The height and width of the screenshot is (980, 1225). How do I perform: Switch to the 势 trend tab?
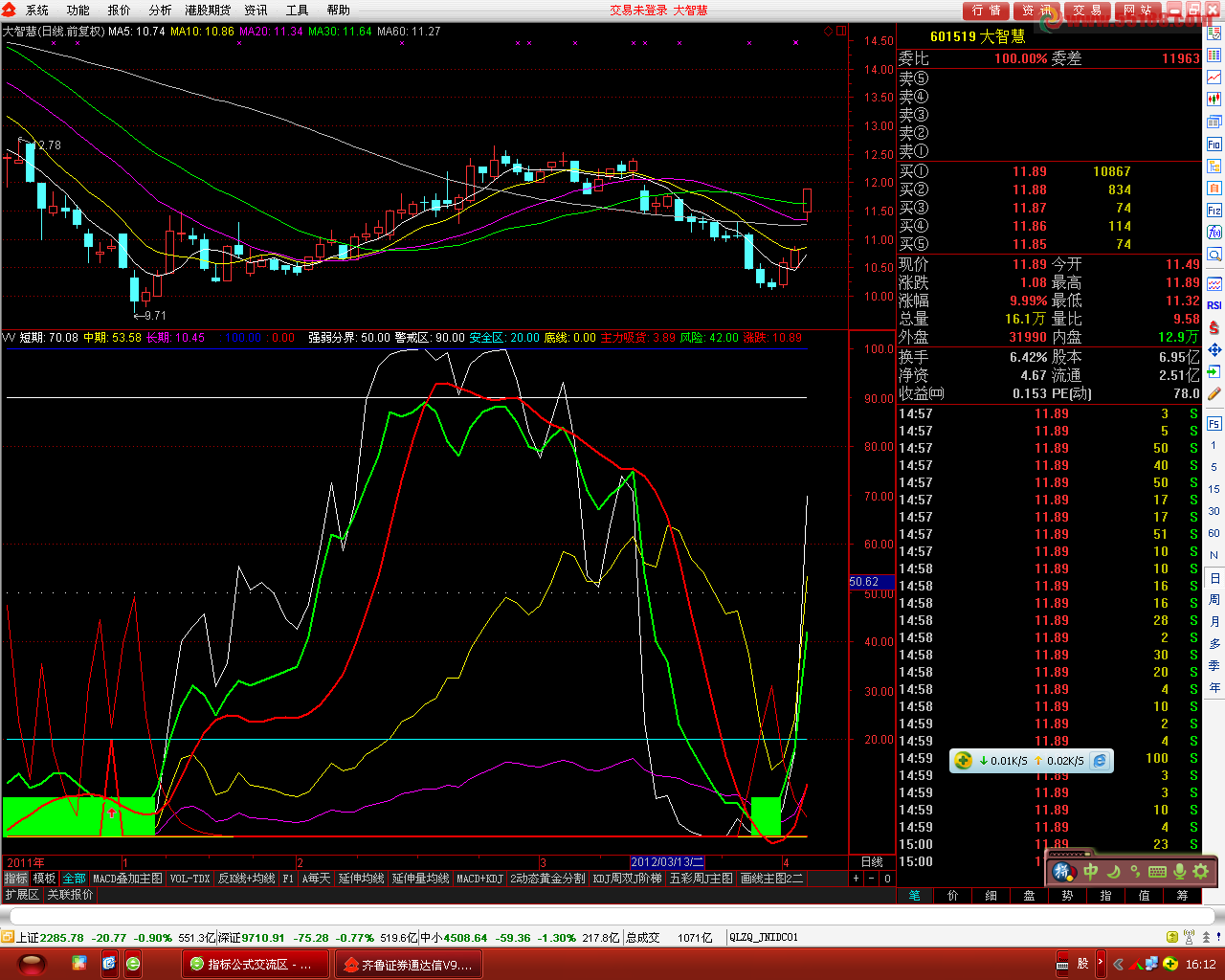click(x=1068, y=896)
